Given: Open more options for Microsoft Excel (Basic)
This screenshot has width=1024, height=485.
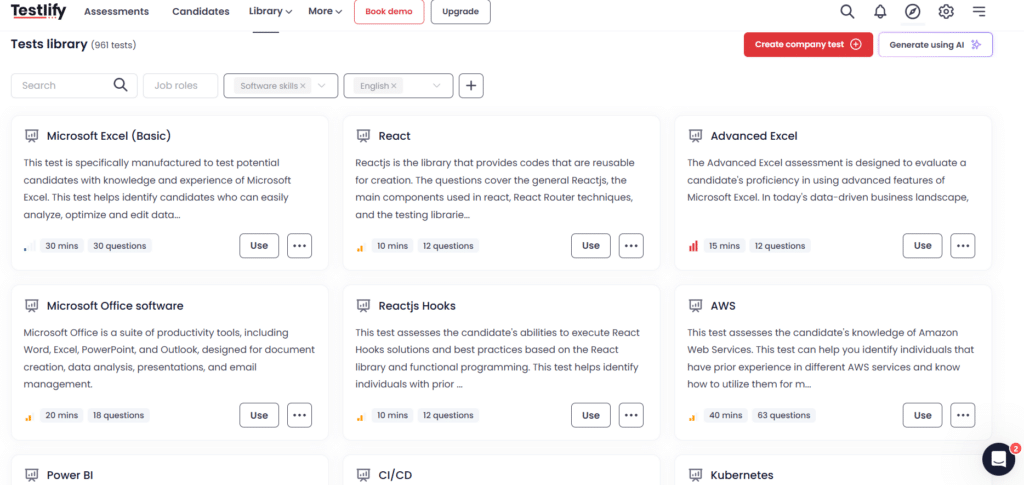Looking at the screenshot, I should point(299,245).
